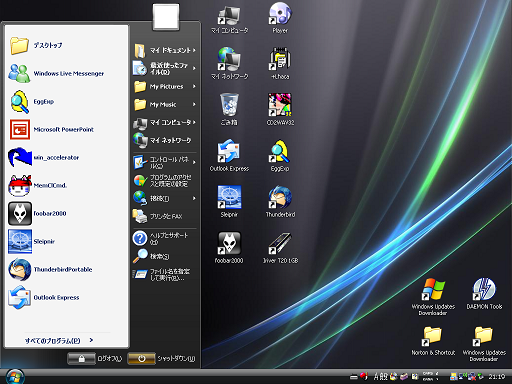Open Windows Live Messenger from Start menu
512x384 pixels.
(x=67, y=73)
